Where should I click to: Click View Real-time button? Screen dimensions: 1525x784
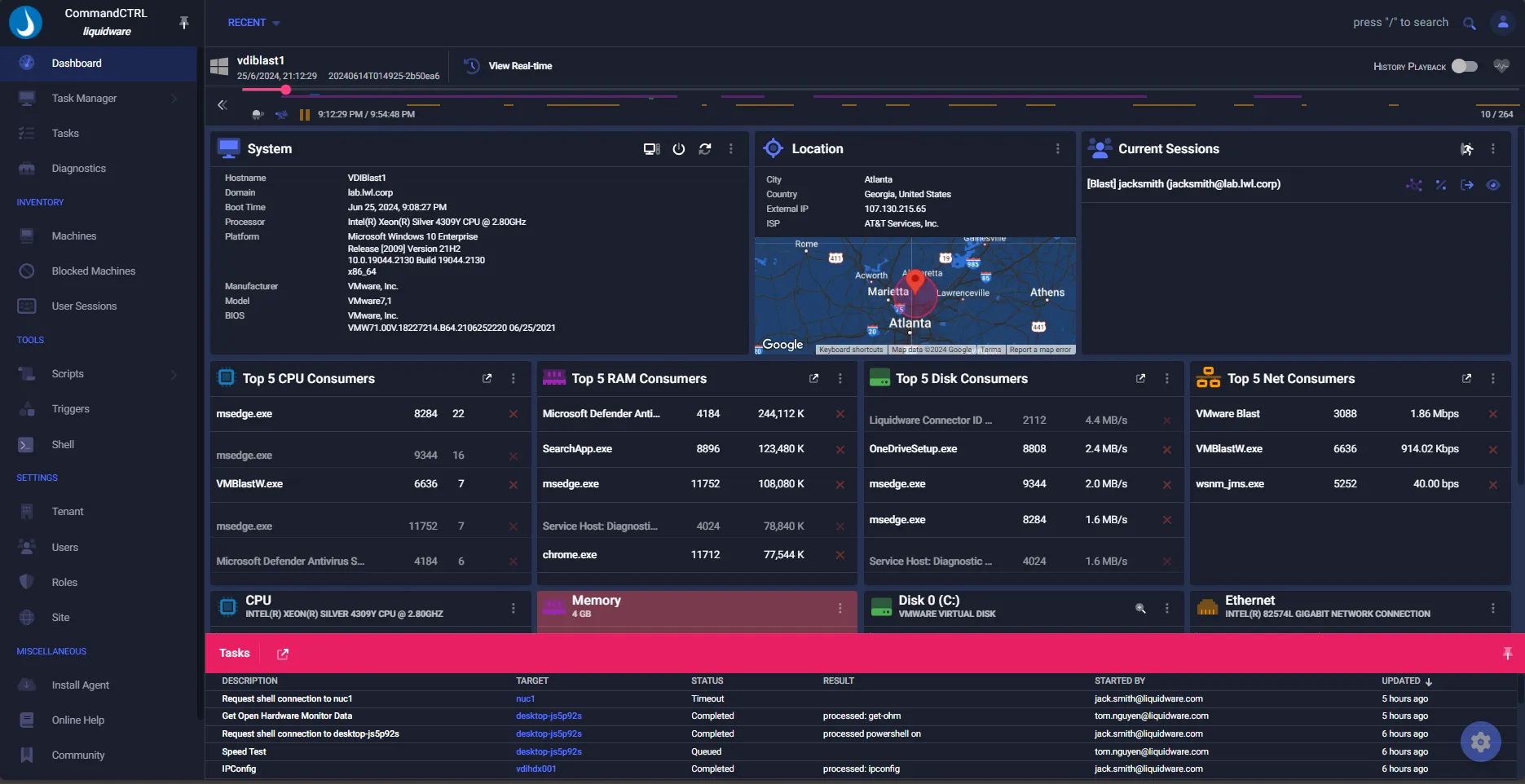pos(508,66)
